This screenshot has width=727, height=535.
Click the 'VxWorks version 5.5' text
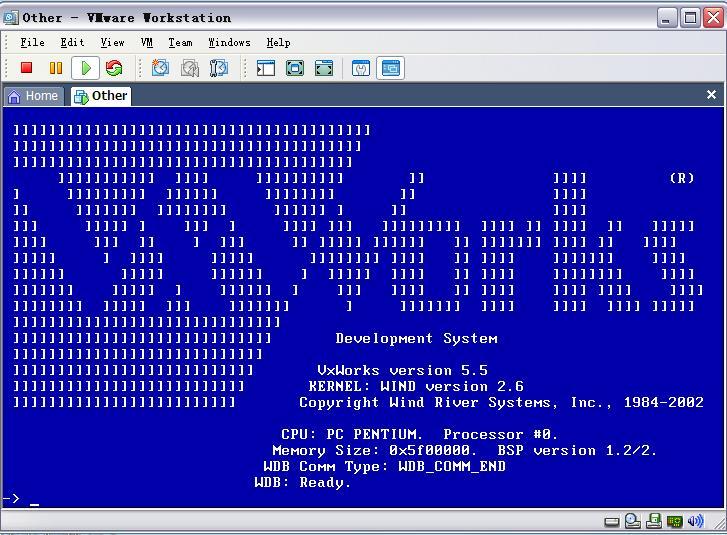402,370
